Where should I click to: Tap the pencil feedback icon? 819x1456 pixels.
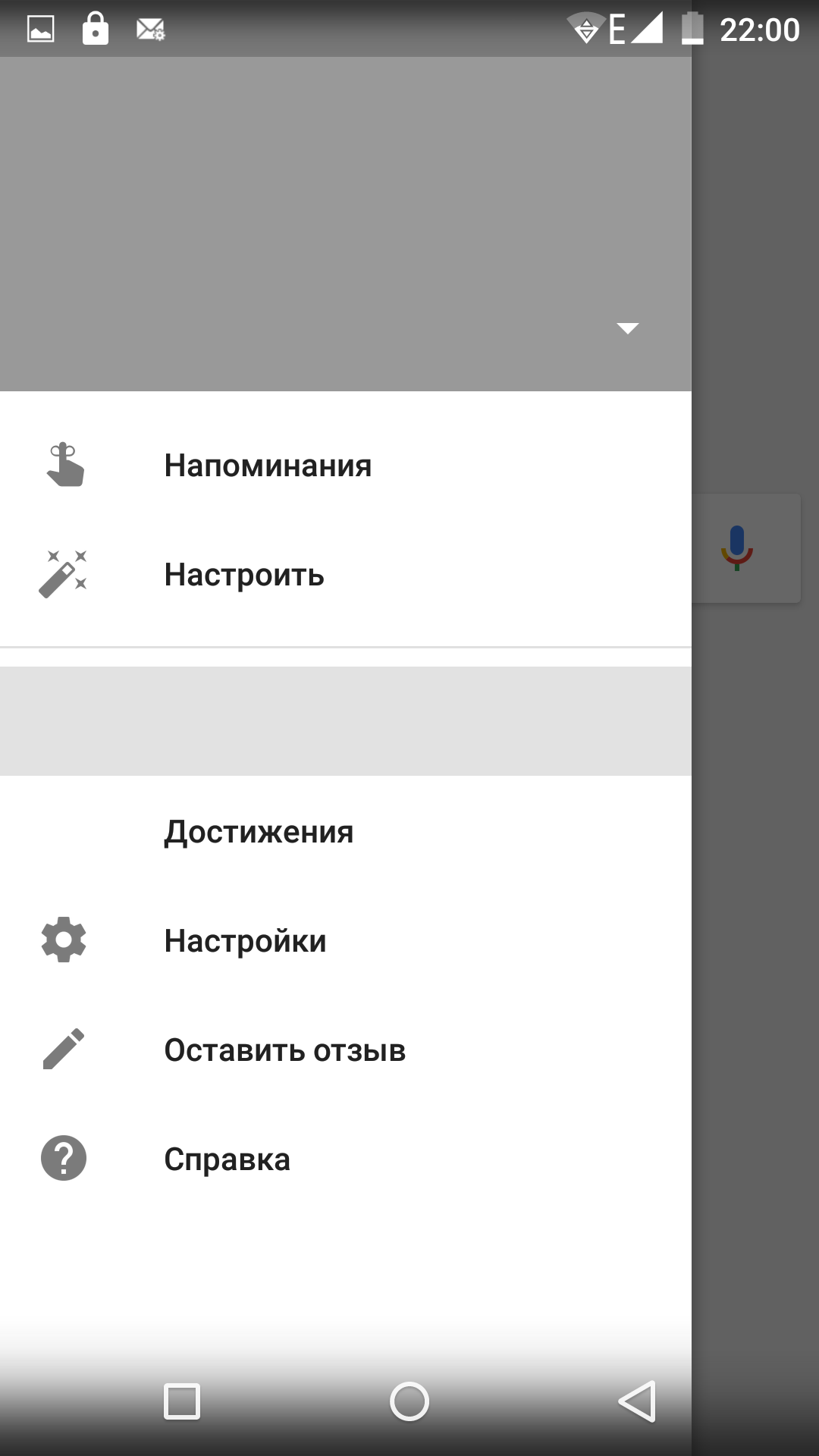coord(64,1050)
